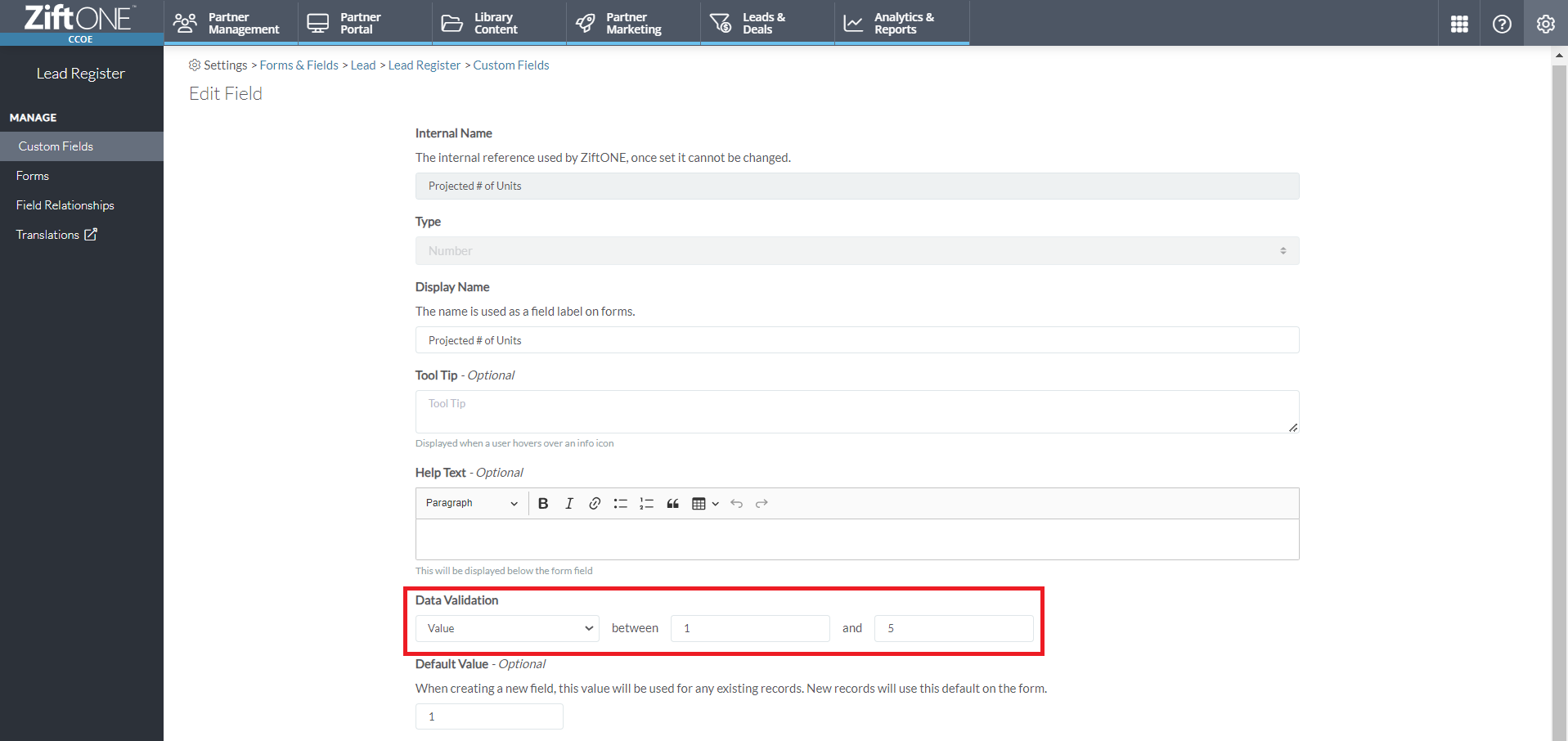Click the Custom Fields breadcrumb
The width and height of the screenshot is (1568, 741).
(x=511, y=65)
